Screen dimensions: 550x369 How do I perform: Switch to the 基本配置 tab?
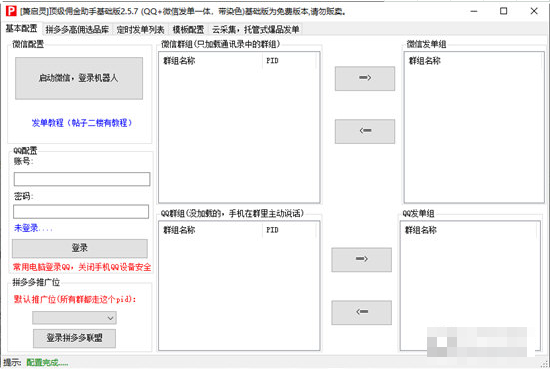(21, 28)
